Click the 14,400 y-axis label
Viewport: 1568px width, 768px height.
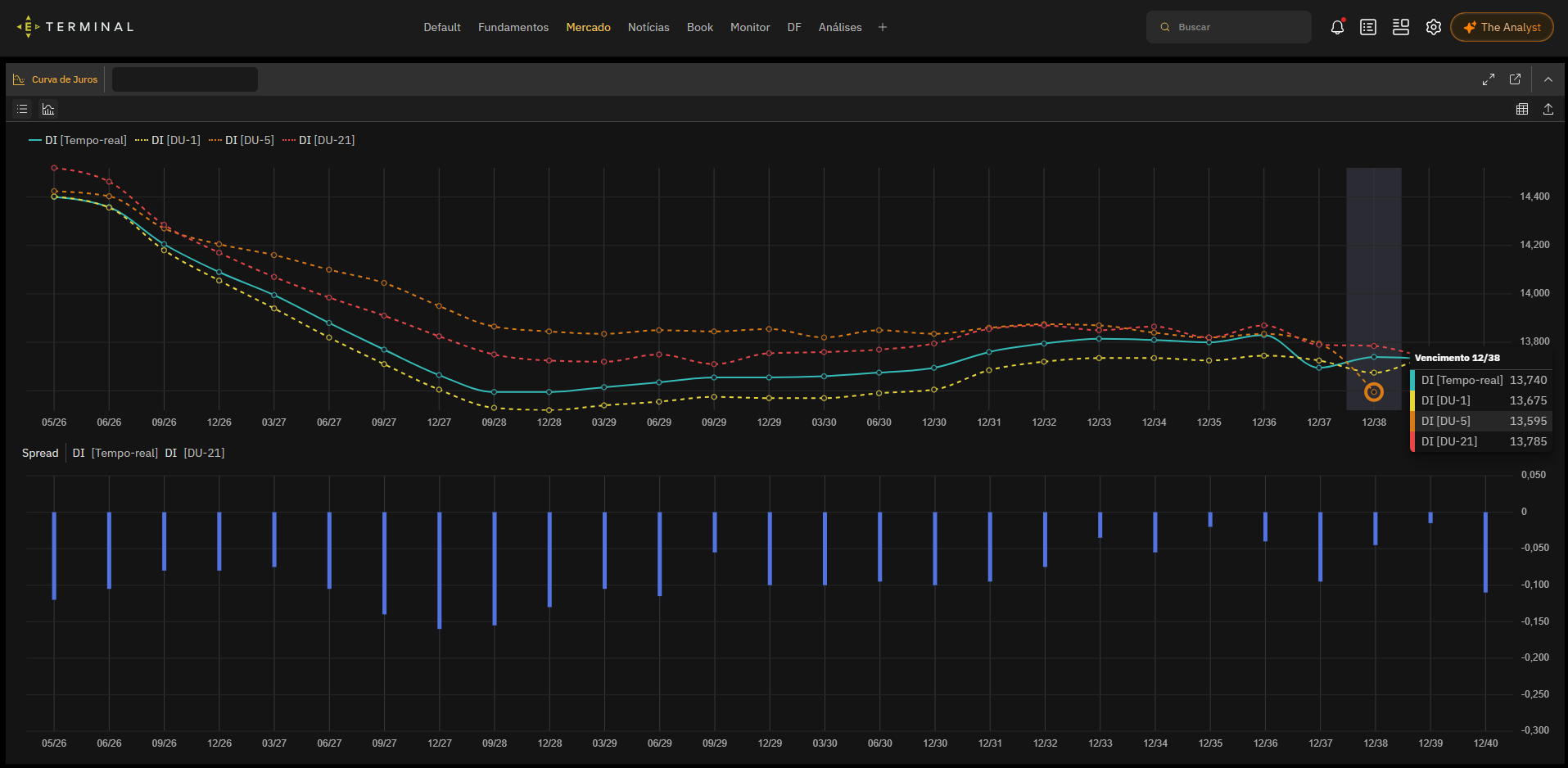1534,197
